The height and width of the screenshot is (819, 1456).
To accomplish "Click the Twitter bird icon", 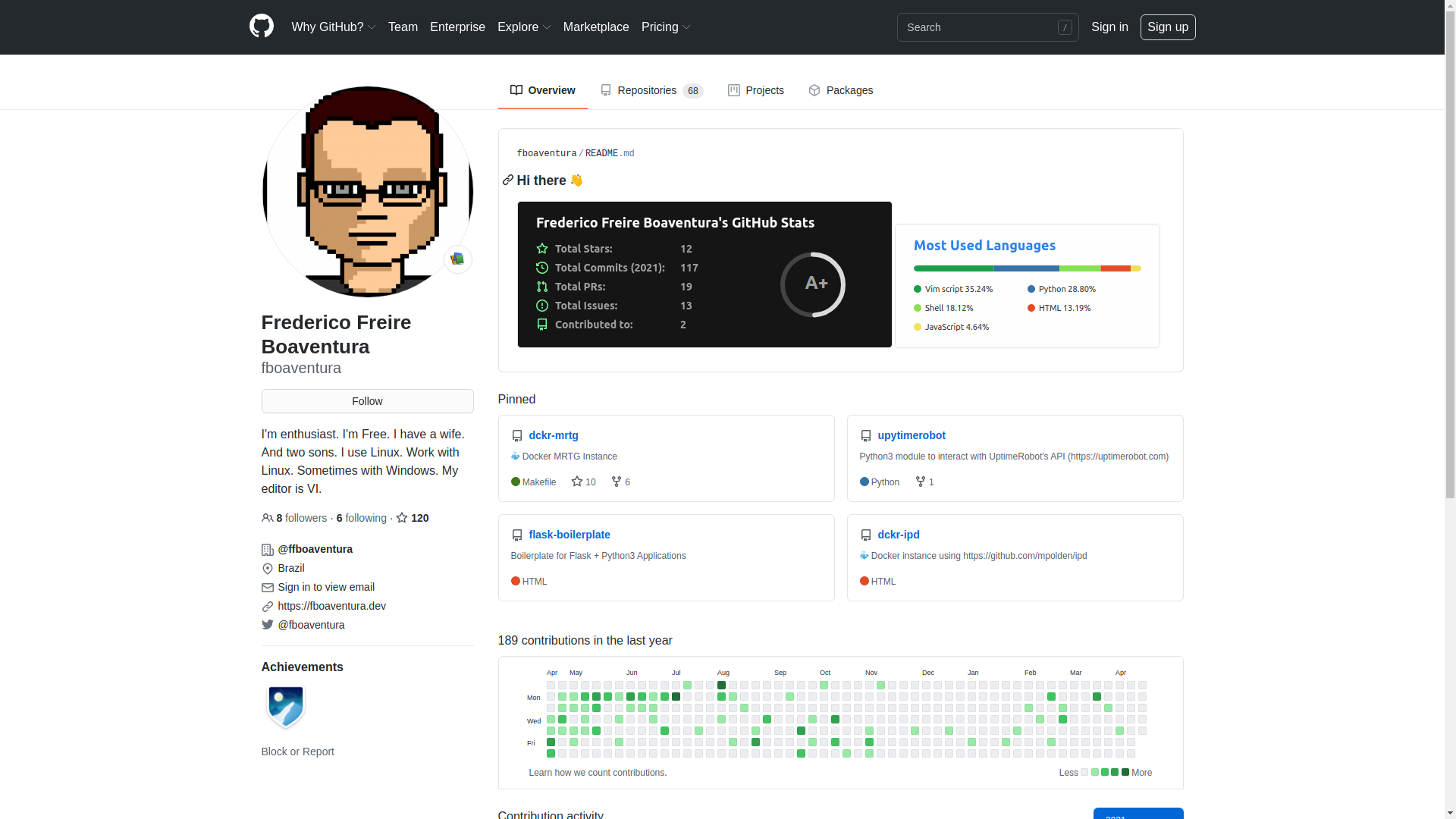I will (x=267, y=625).
